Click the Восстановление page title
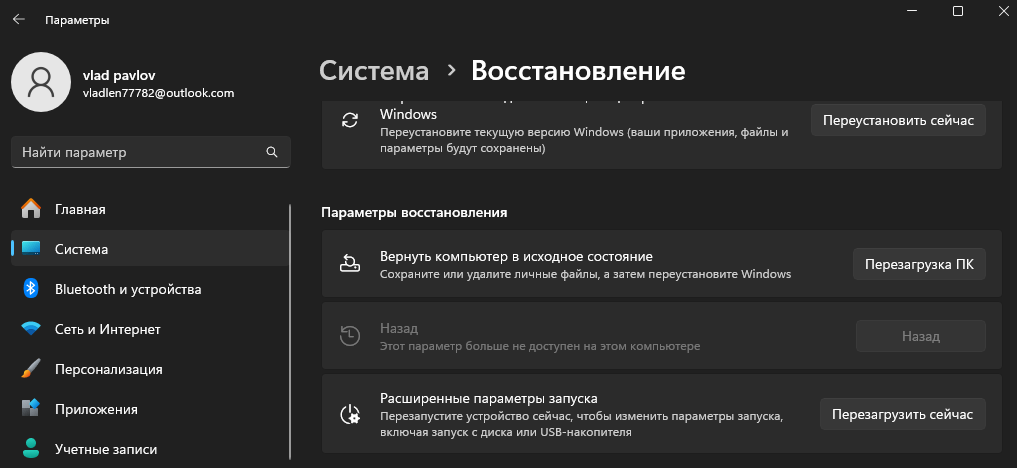This screenshot has width=1017, height=468. 578,71
